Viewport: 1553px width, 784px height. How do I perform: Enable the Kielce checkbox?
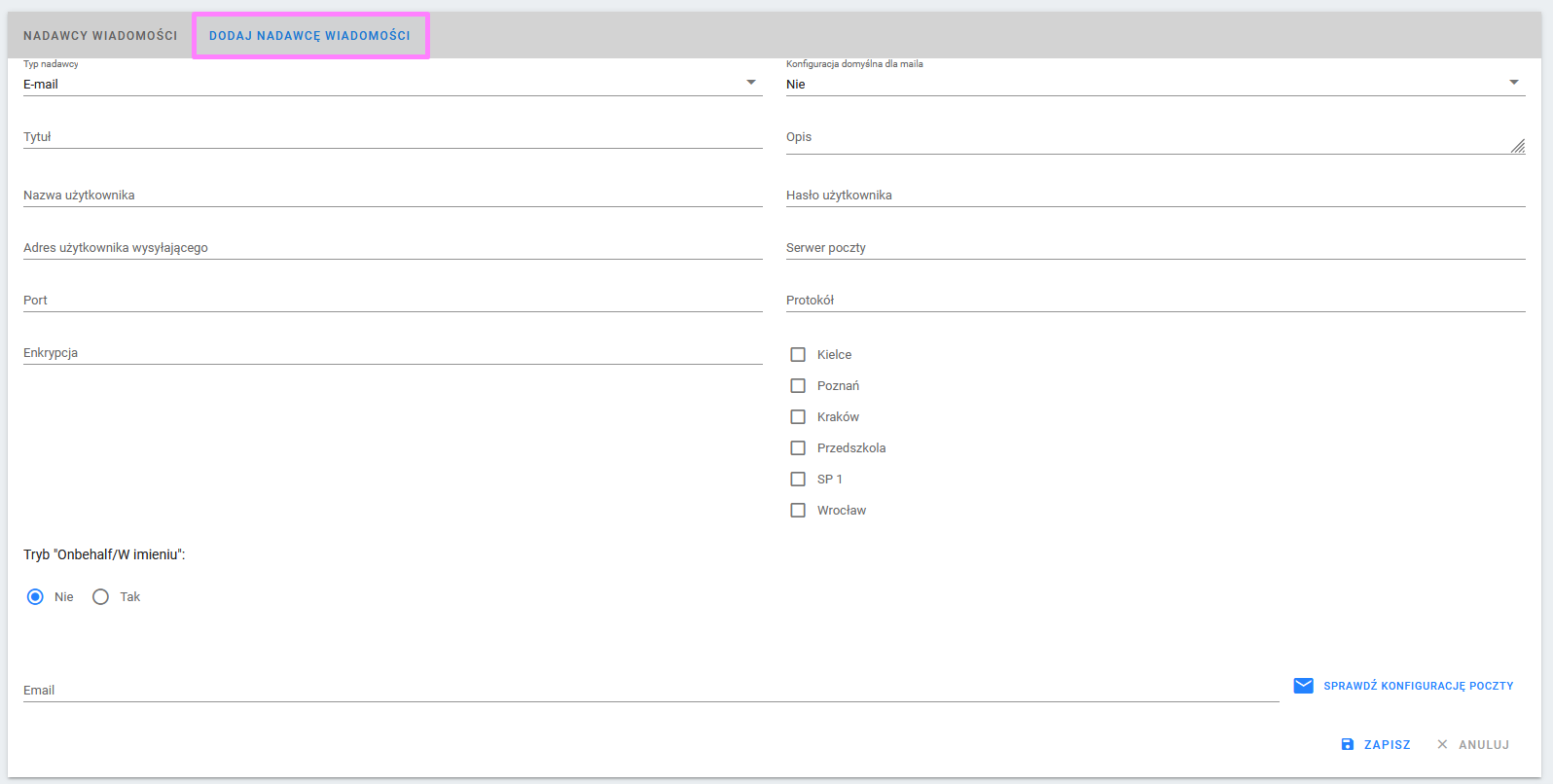(x=798, y=355)
